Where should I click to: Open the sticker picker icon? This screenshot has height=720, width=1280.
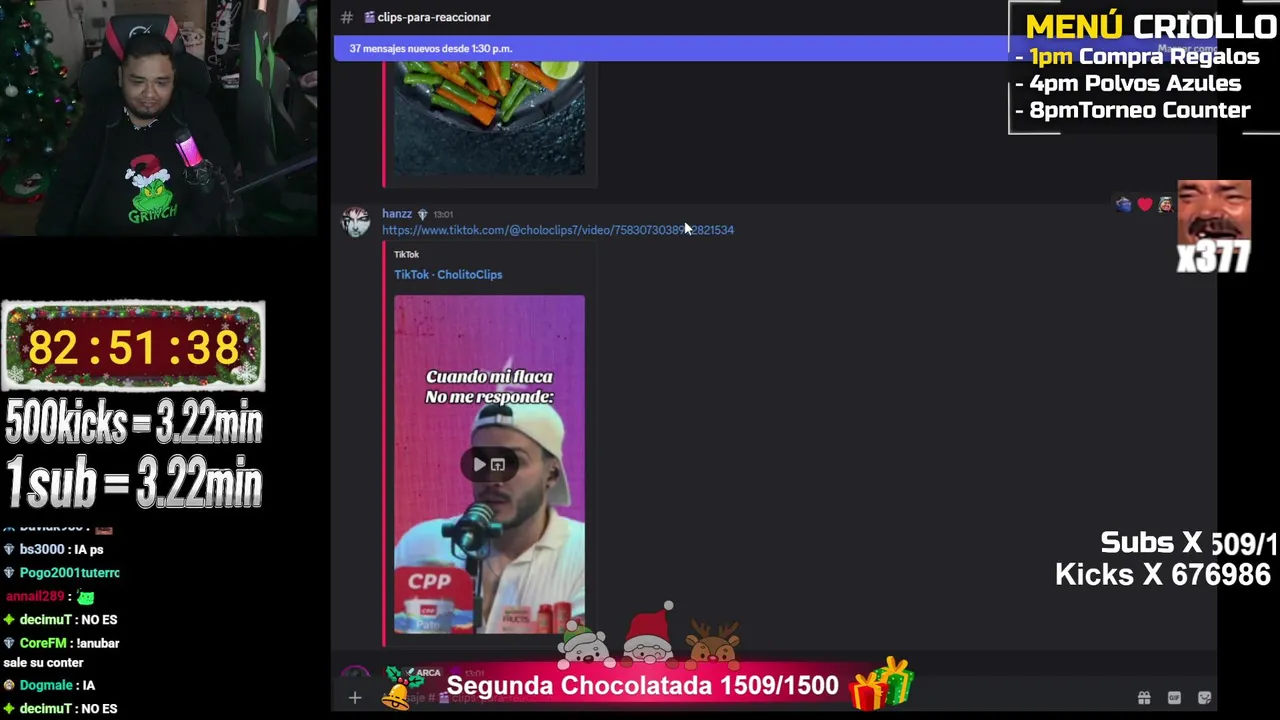(x=1204, y=698)
